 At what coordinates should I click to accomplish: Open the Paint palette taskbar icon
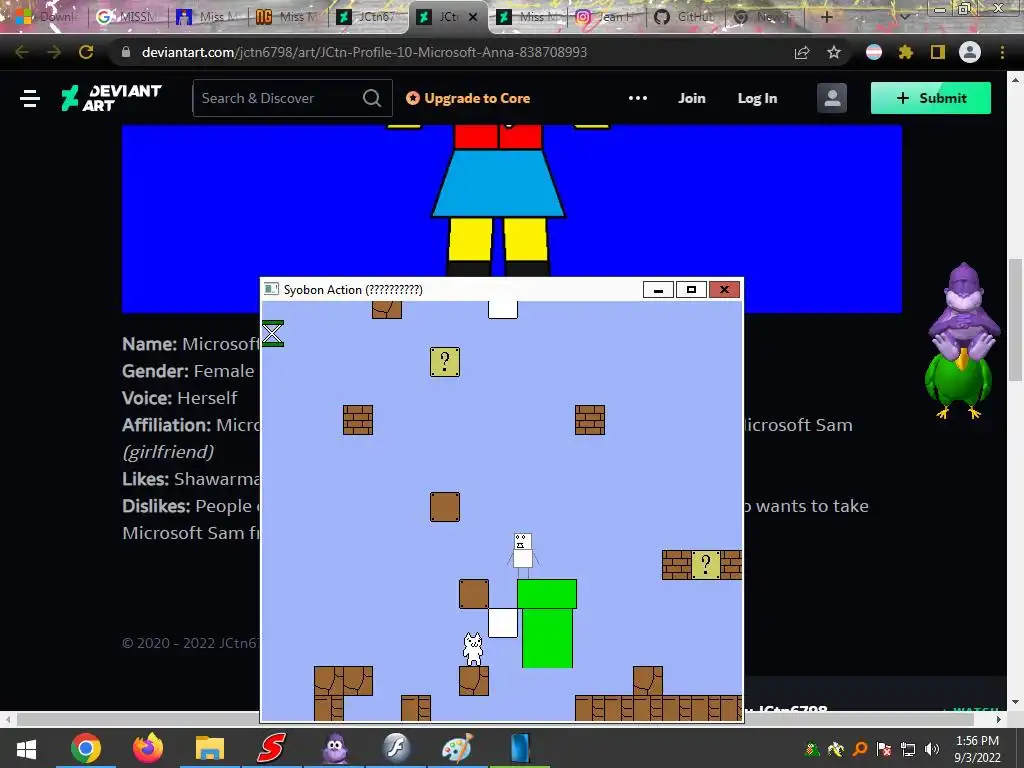click(x=457, y=748)
